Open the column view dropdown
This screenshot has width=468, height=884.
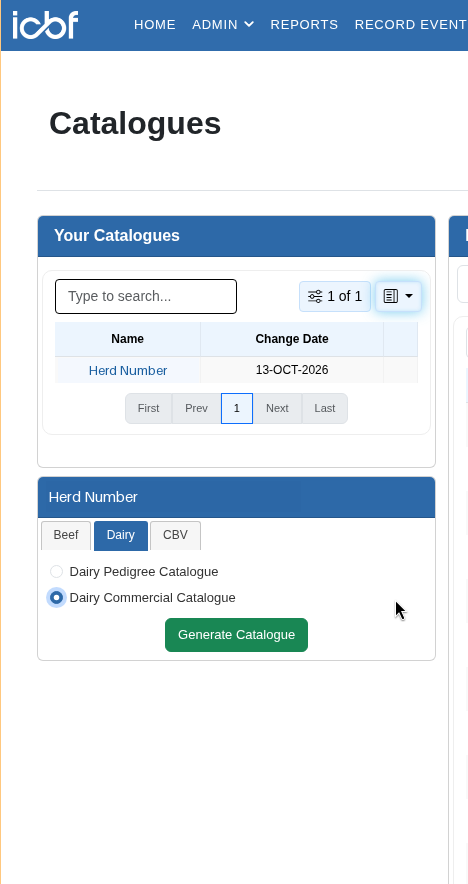(x=398, y=297)
